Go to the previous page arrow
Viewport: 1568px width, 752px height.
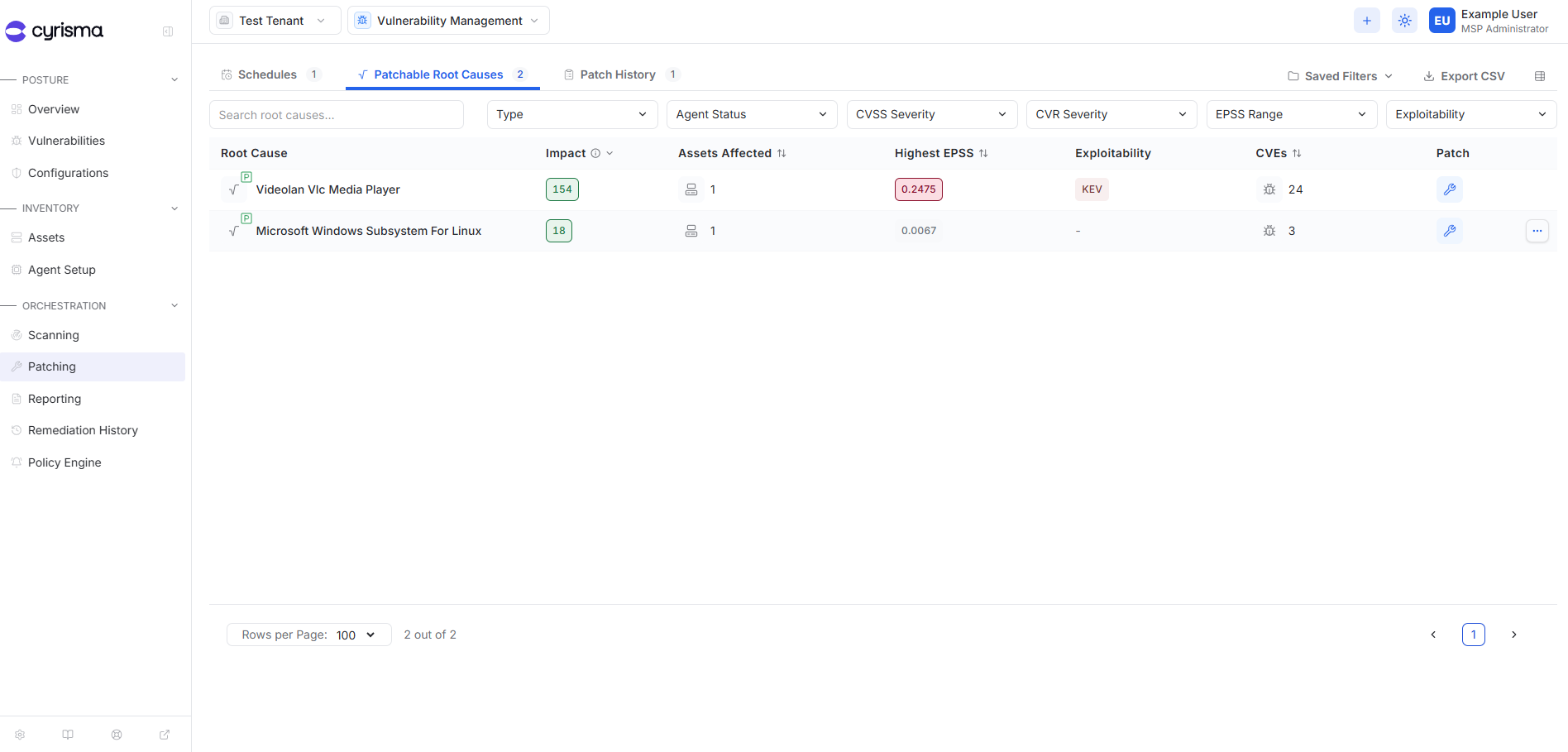(1433, 635)
